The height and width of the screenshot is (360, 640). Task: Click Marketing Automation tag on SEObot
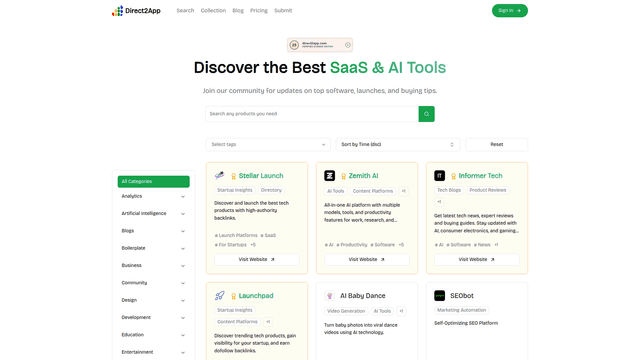click(x=462, y=310)
